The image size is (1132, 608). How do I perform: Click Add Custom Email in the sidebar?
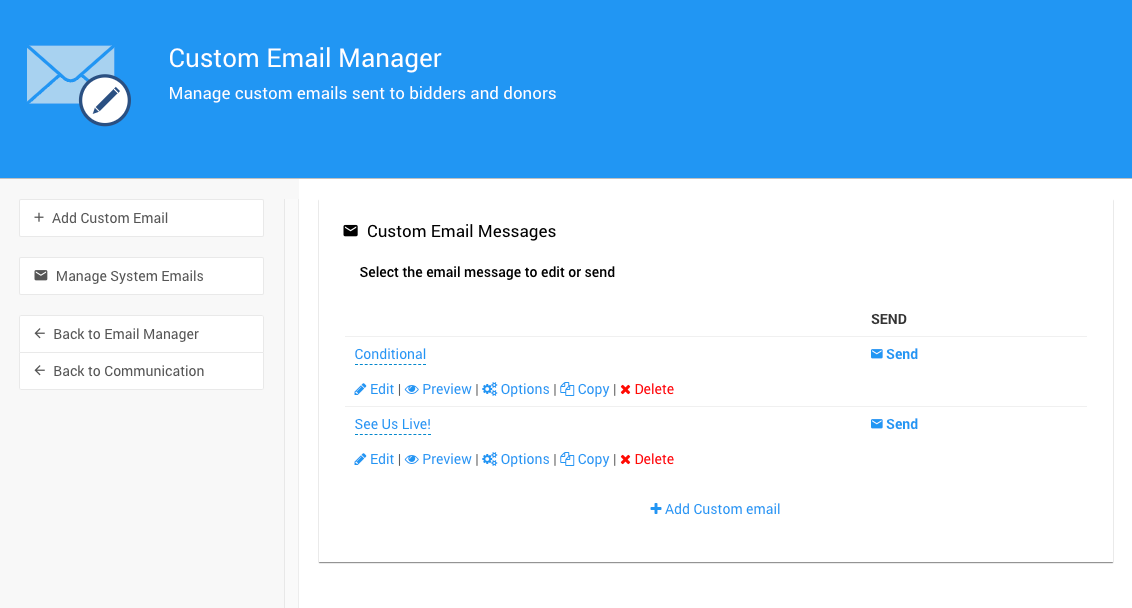coord(141,218)
